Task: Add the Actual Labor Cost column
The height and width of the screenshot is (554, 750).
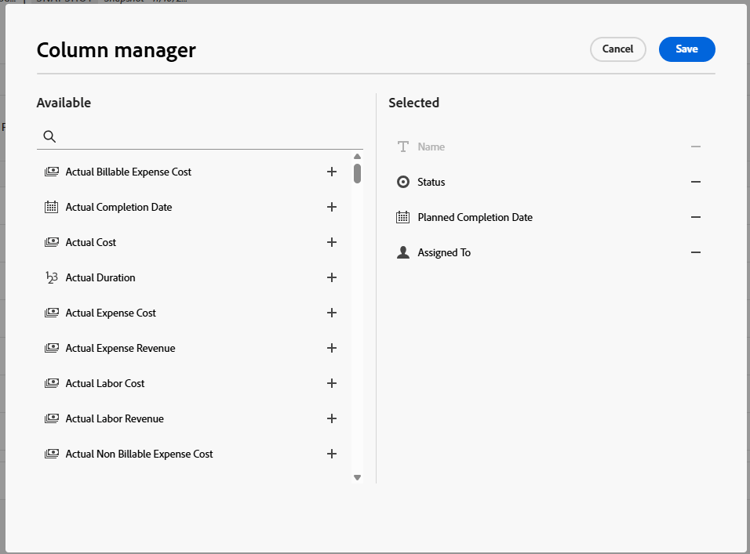Action: point(332,383)
